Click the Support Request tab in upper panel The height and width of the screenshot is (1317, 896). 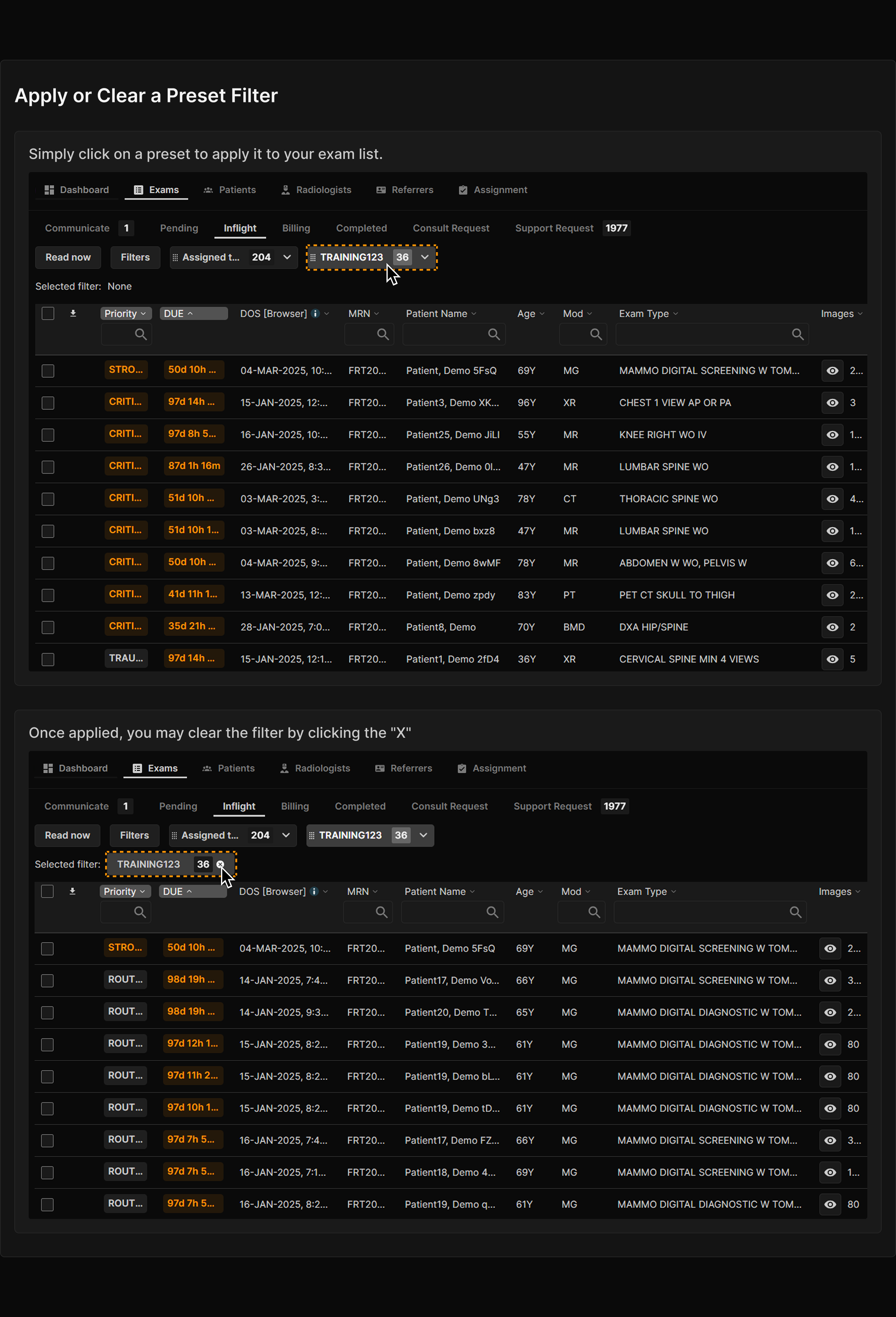[572, 228]
